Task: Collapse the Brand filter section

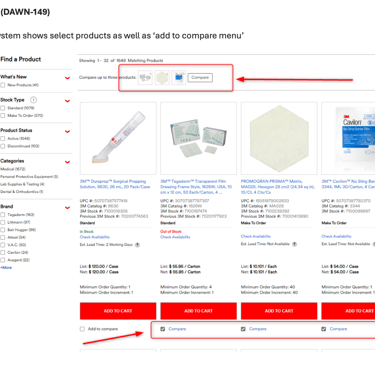Action: [68, 208]
